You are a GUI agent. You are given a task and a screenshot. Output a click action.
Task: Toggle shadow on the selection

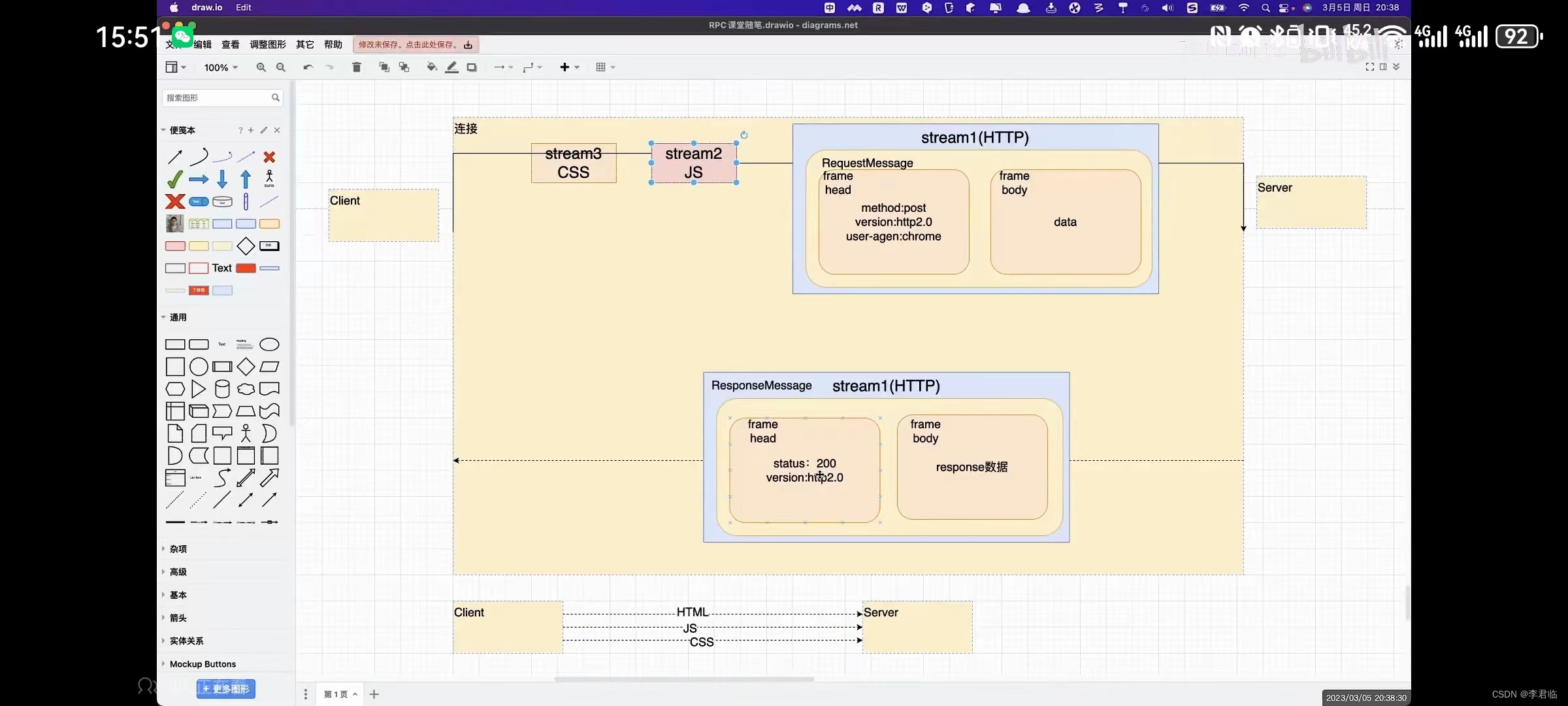[x=472, y=67]
